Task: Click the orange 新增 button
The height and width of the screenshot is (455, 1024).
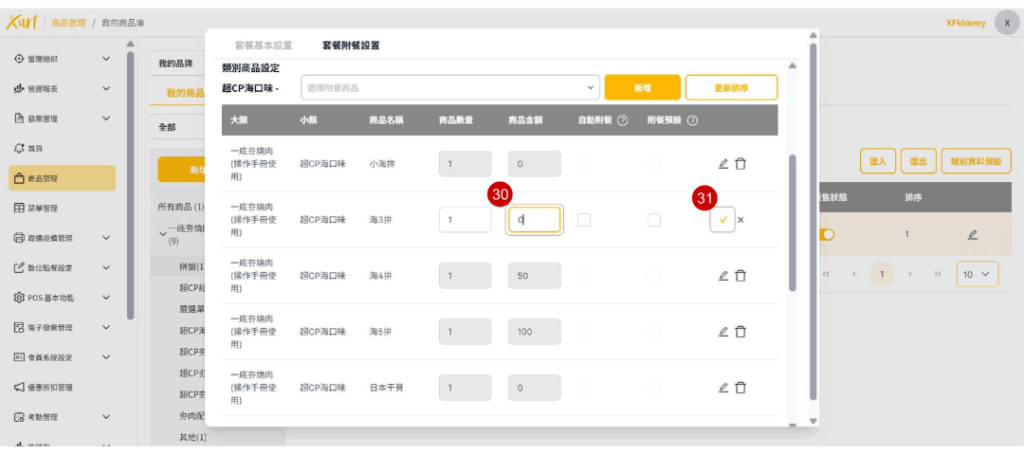Action: (642, 88)
